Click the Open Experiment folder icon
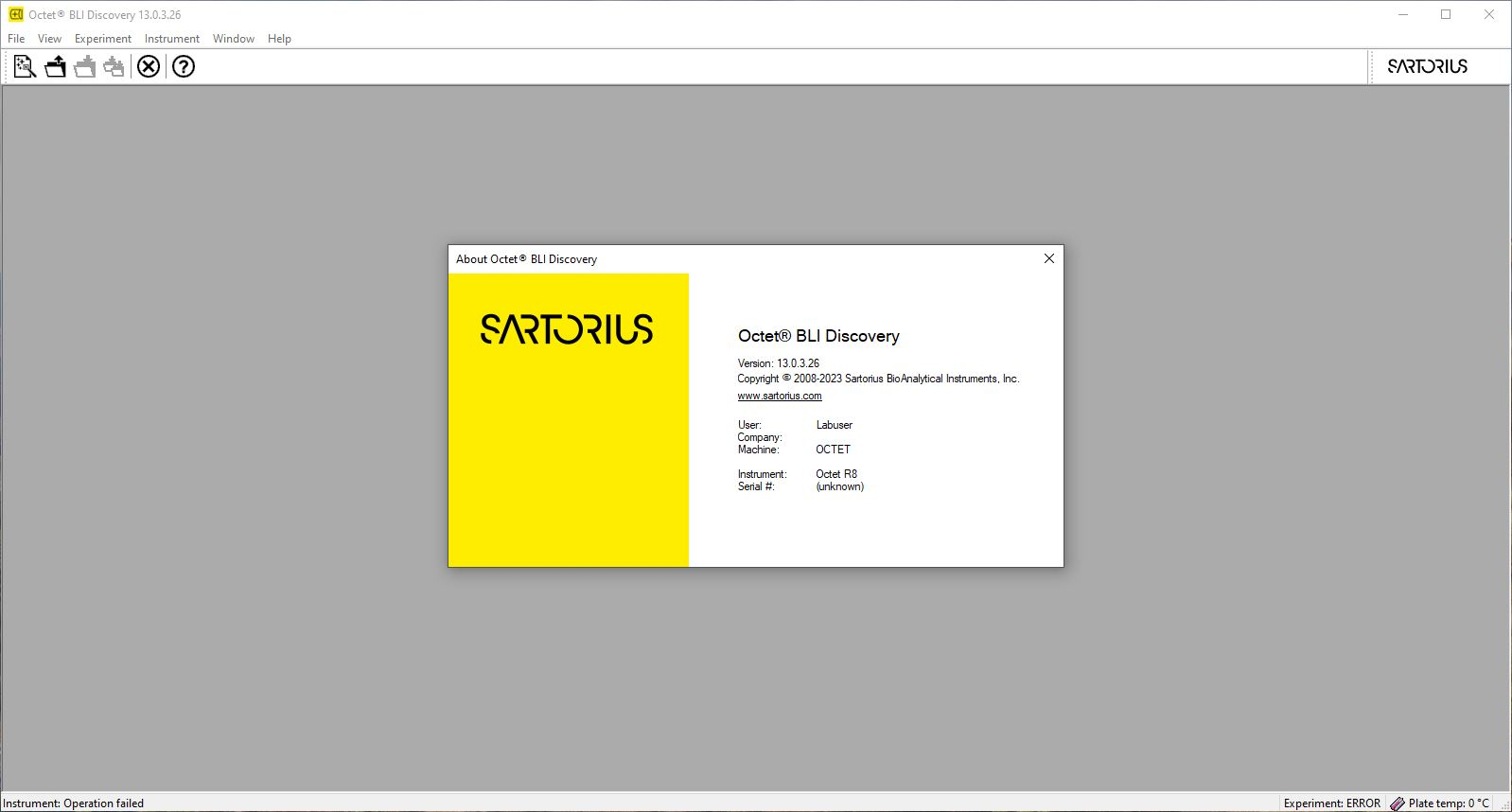This screenshot has height=812, width=1512. pyautogui.click(x=56, y=66)
